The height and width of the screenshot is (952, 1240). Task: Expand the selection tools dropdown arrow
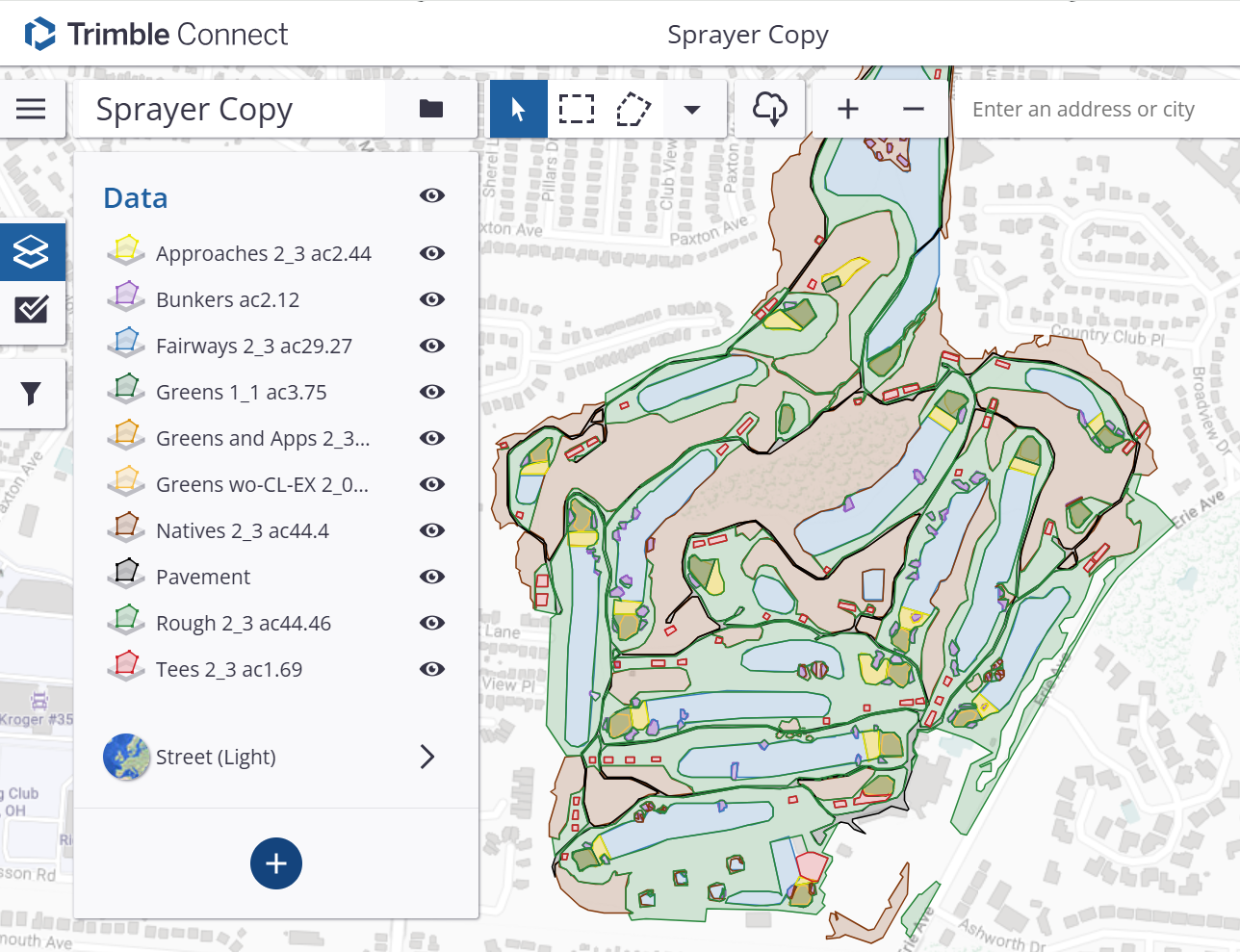[x=691, y=109]
